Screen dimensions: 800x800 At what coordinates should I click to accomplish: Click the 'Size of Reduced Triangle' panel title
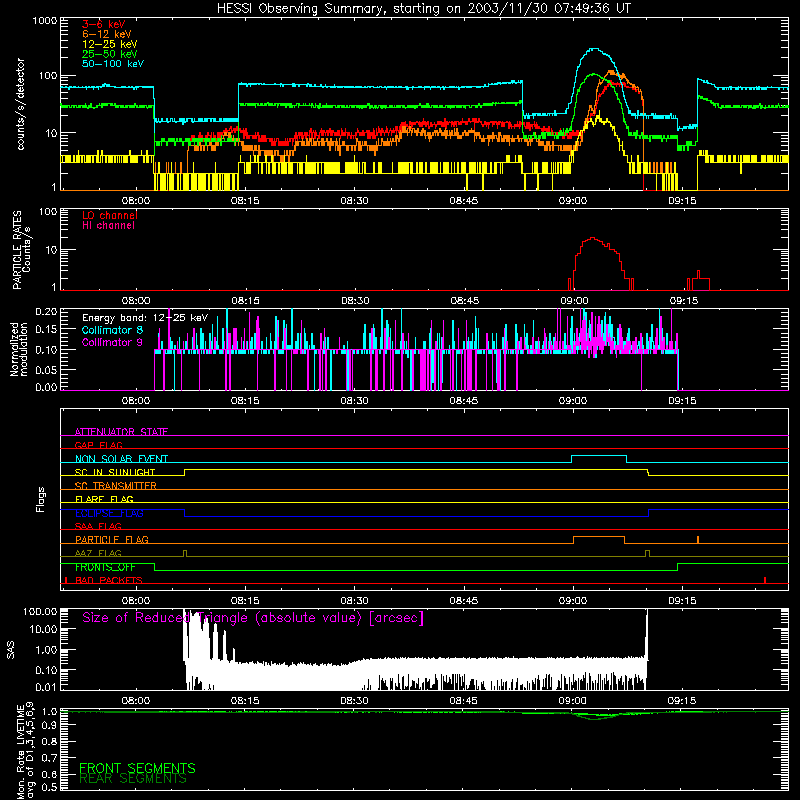tap(253, 618)
